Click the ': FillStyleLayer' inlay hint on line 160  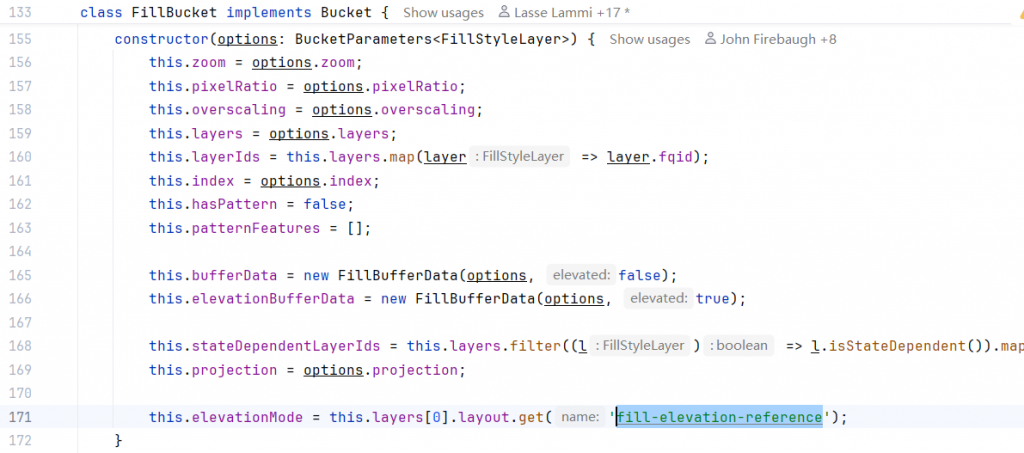pos(519,157)
